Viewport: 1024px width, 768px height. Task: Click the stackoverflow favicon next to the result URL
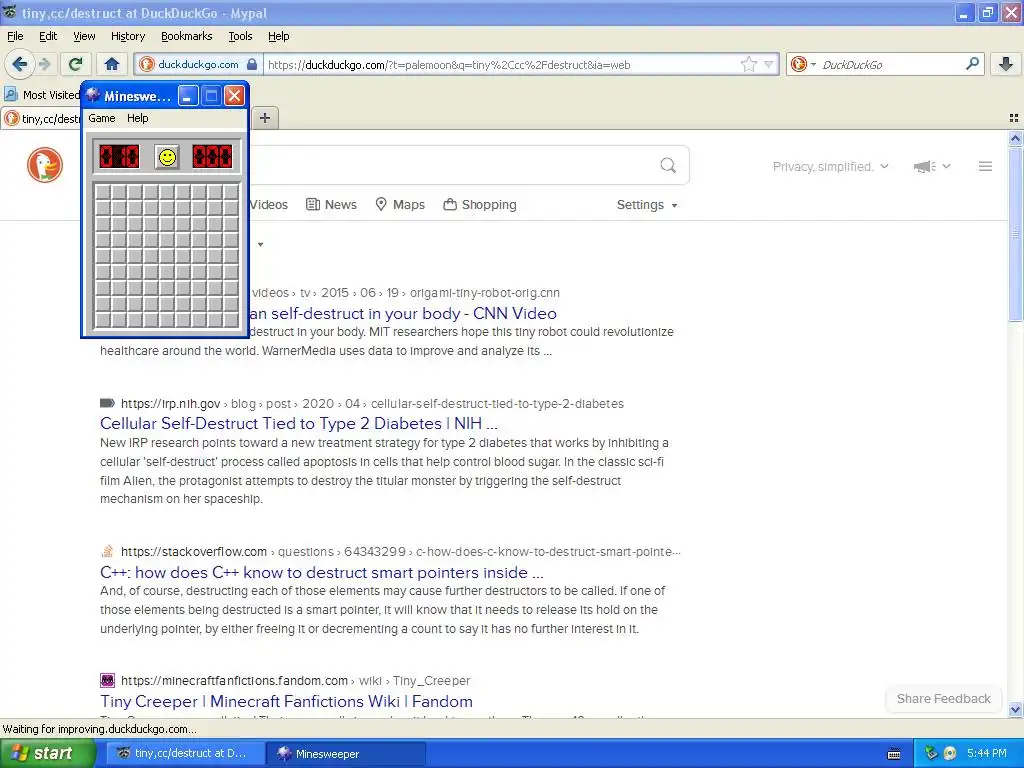pos(107,551)
